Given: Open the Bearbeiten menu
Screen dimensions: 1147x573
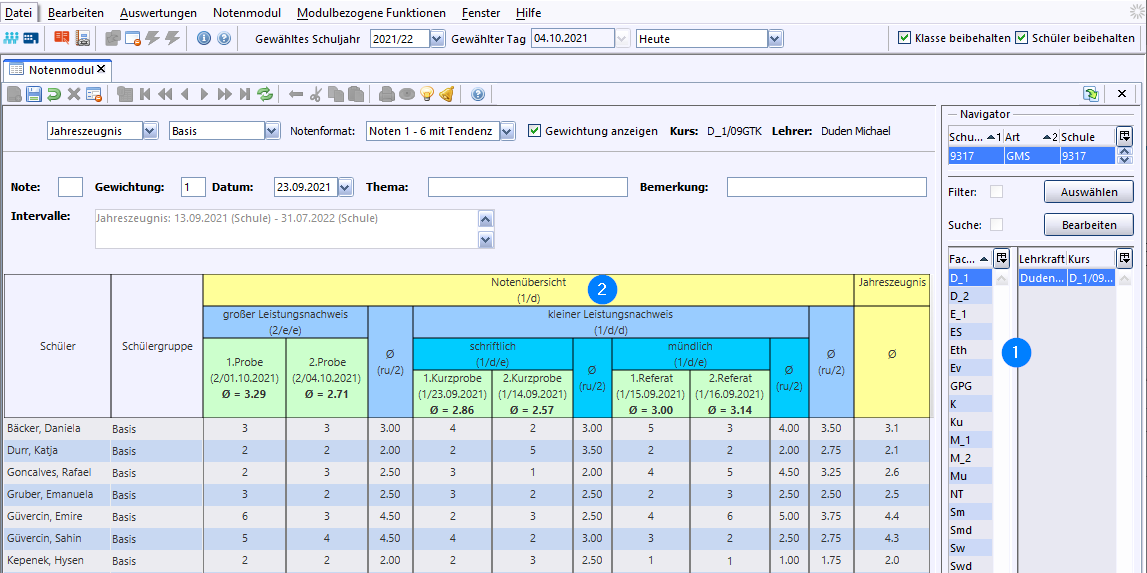Looking at the screenshot, I should [x=76, y=13].
